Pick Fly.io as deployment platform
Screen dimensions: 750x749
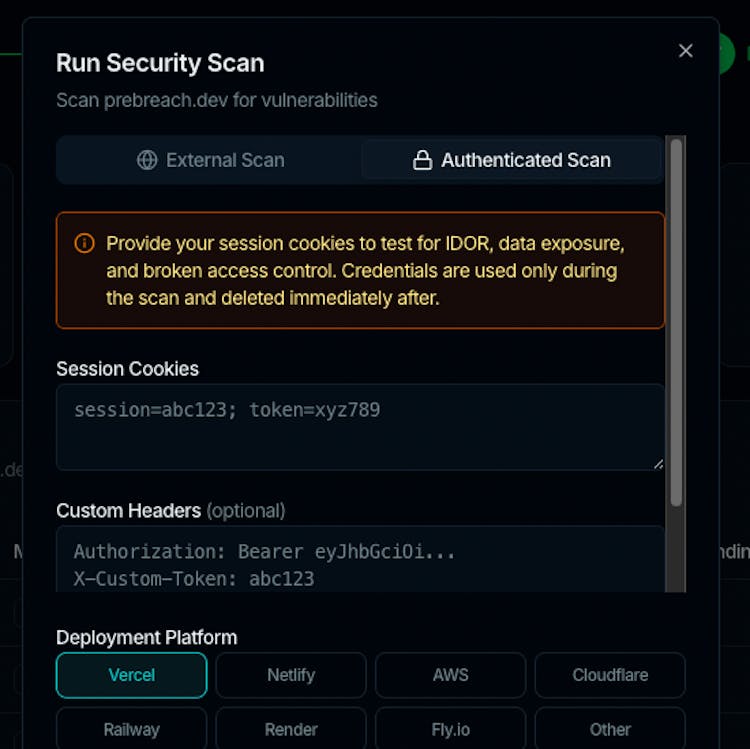(x=450, y=729)
